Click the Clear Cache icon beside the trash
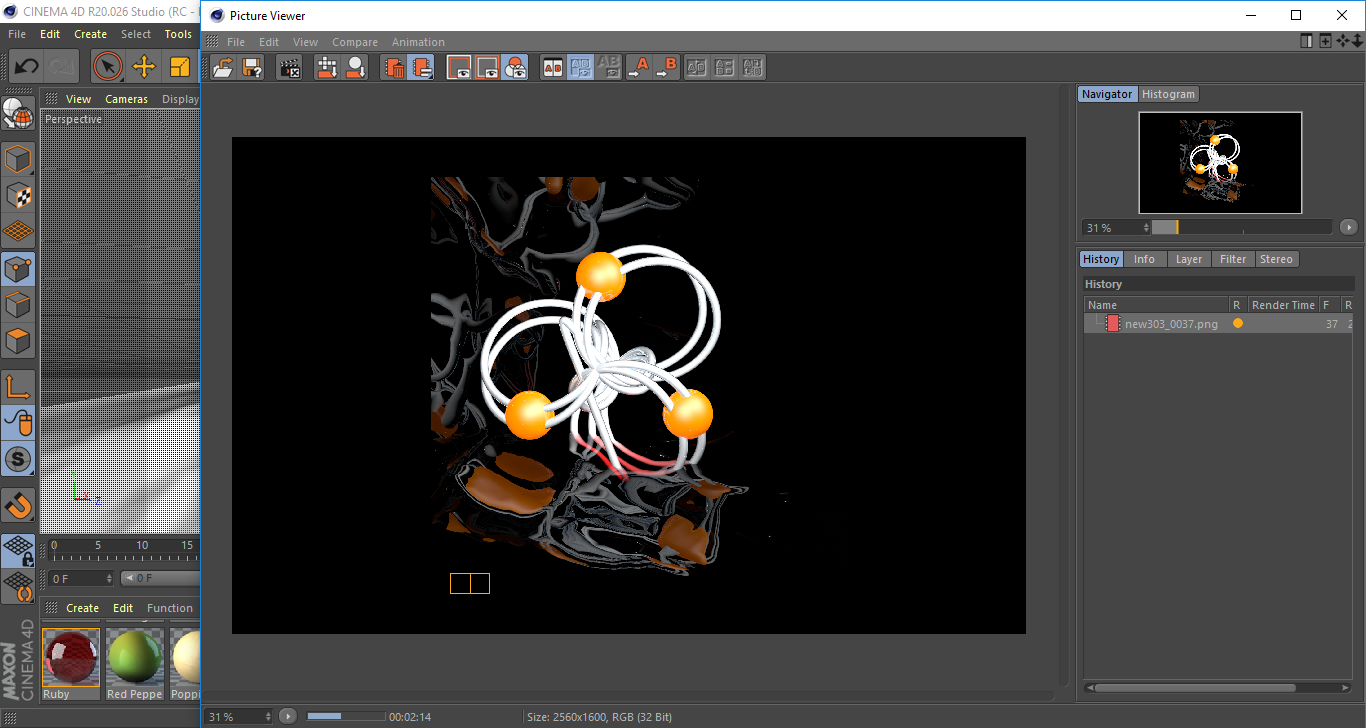This screenshot has width=1366, height=728. point(421,67)
